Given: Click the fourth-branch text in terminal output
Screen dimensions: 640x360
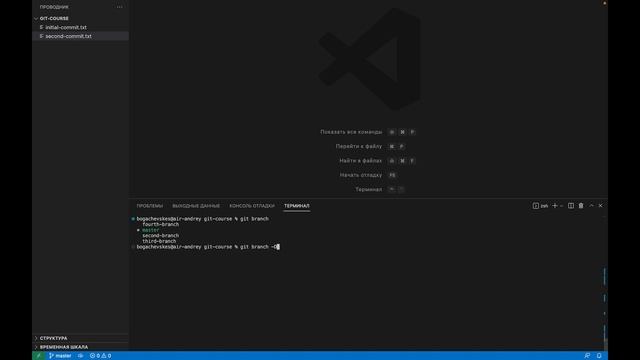Looking at the screenshot, I should pyautogui.click(x=160, y=224).
